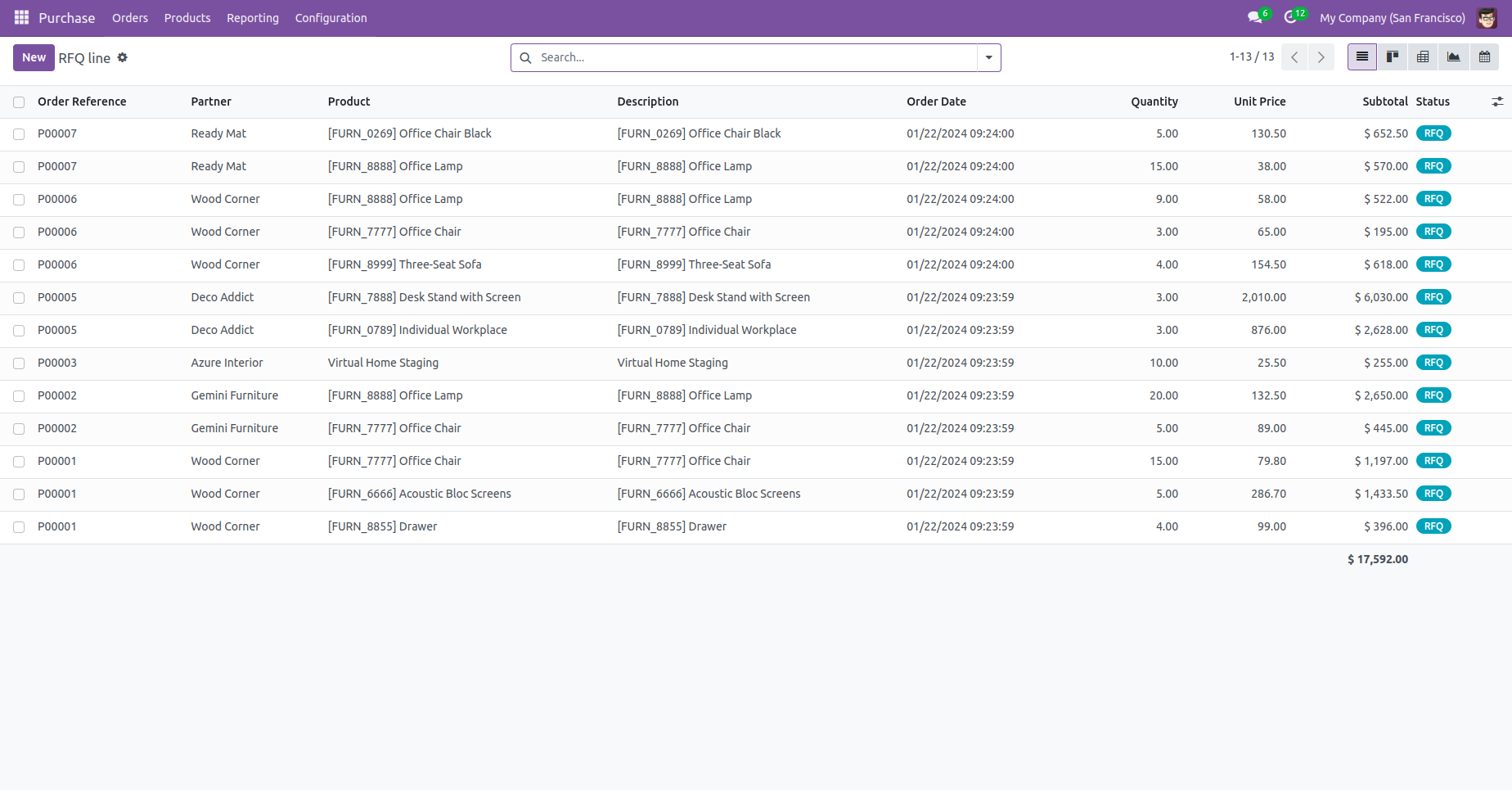The width and height of the screenshot is (1512, 790).
Task: Switch to pivot table view
Action: point(1423,57)
